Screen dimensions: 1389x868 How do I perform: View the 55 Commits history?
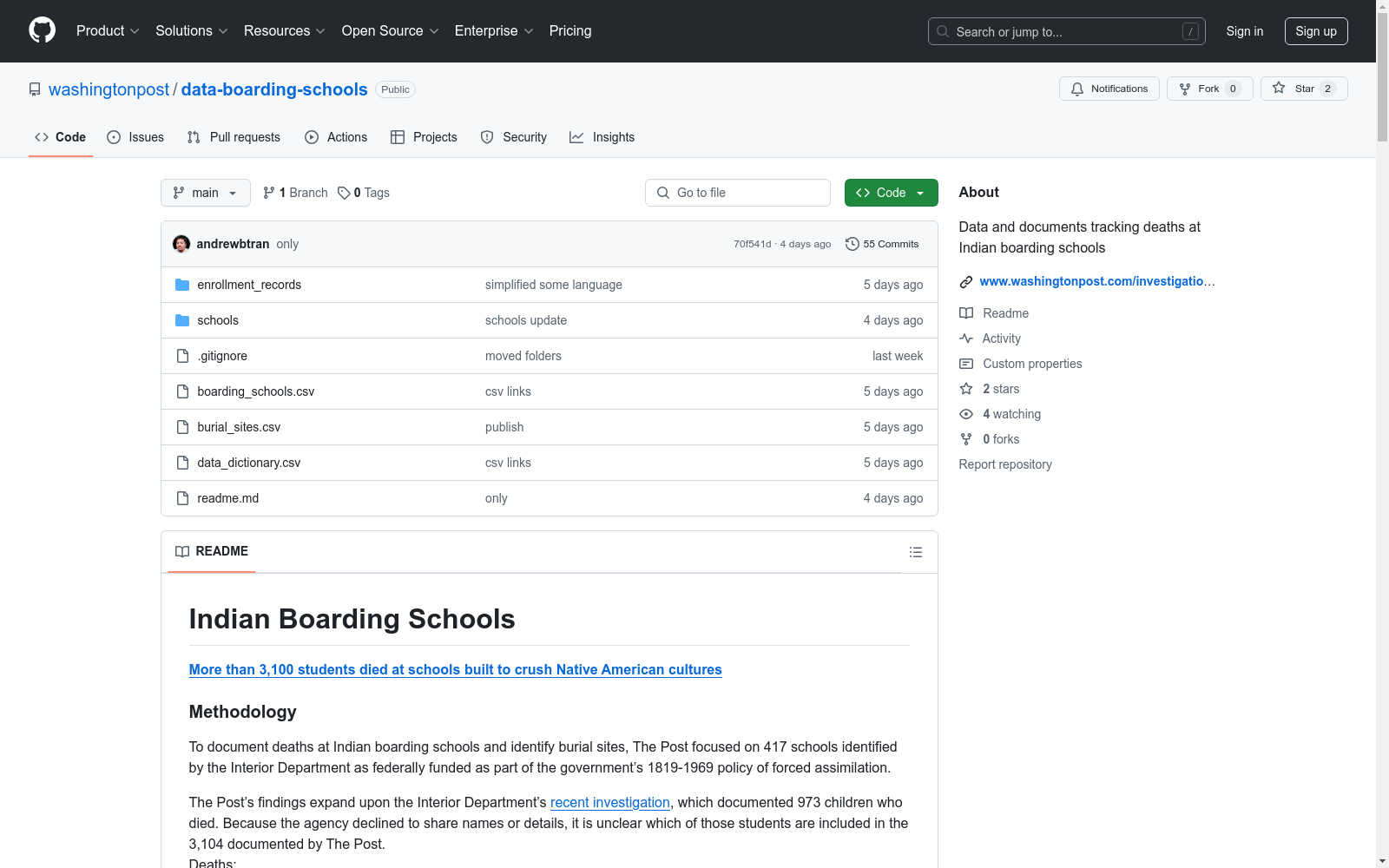click(882, 244)
